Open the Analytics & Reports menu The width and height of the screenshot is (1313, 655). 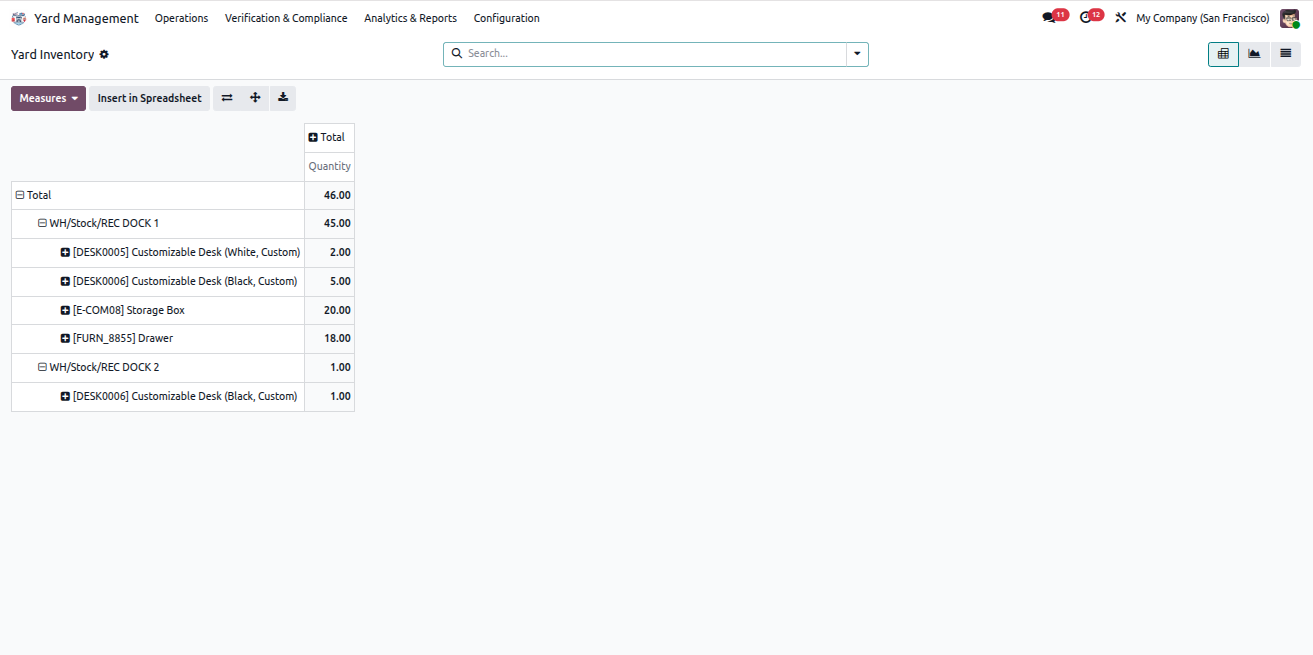pos(410,18)
